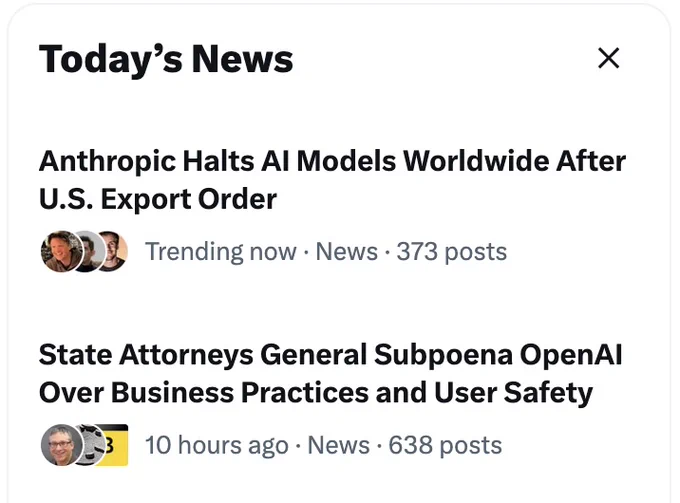Click the smiling dark-haired man avatar under Anthropic story
Image resolution: width=680 pixels, height=503 pixels.
click(x=61, y=252)
